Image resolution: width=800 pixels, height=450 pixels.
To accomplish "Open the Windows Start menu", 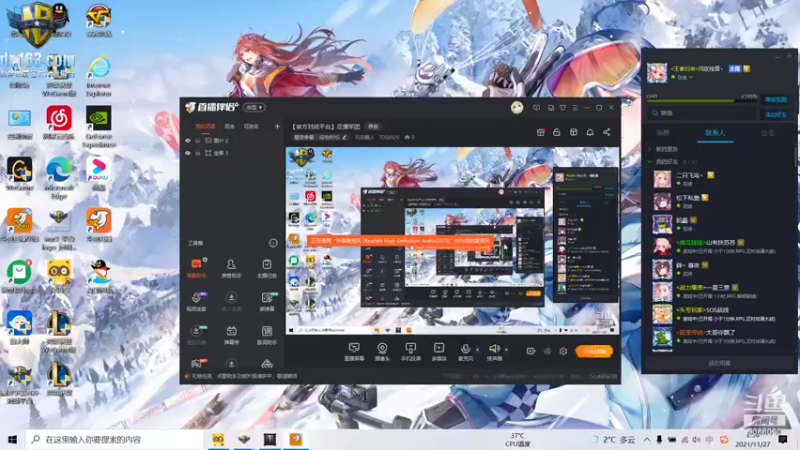I will coord(12,439).
